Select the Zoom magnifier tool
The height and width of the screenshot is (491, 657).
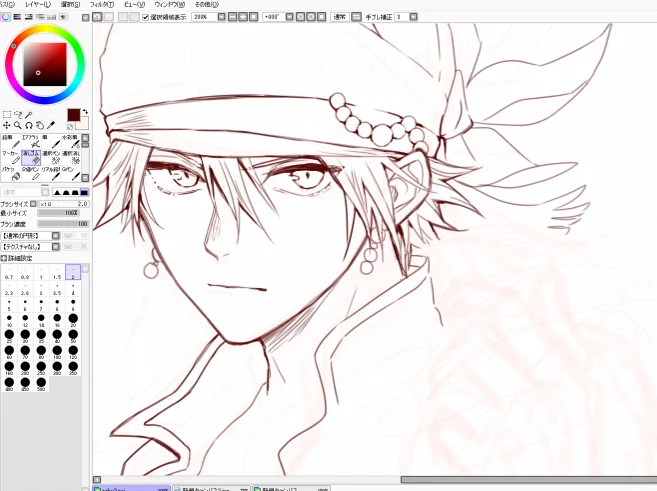click(x=18, y=125)
